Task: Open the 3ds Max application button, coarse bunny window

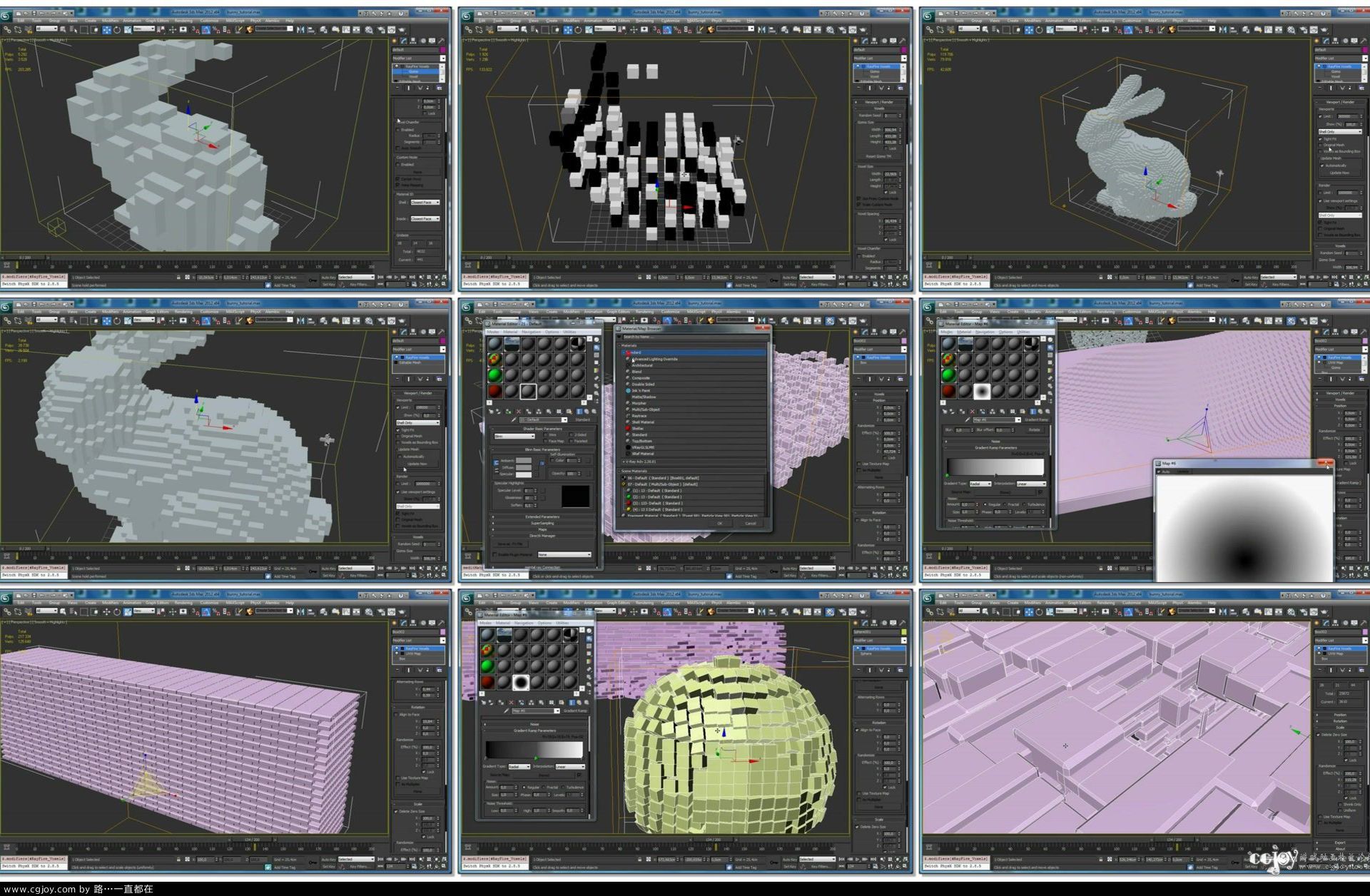Action: coord(5,16)
